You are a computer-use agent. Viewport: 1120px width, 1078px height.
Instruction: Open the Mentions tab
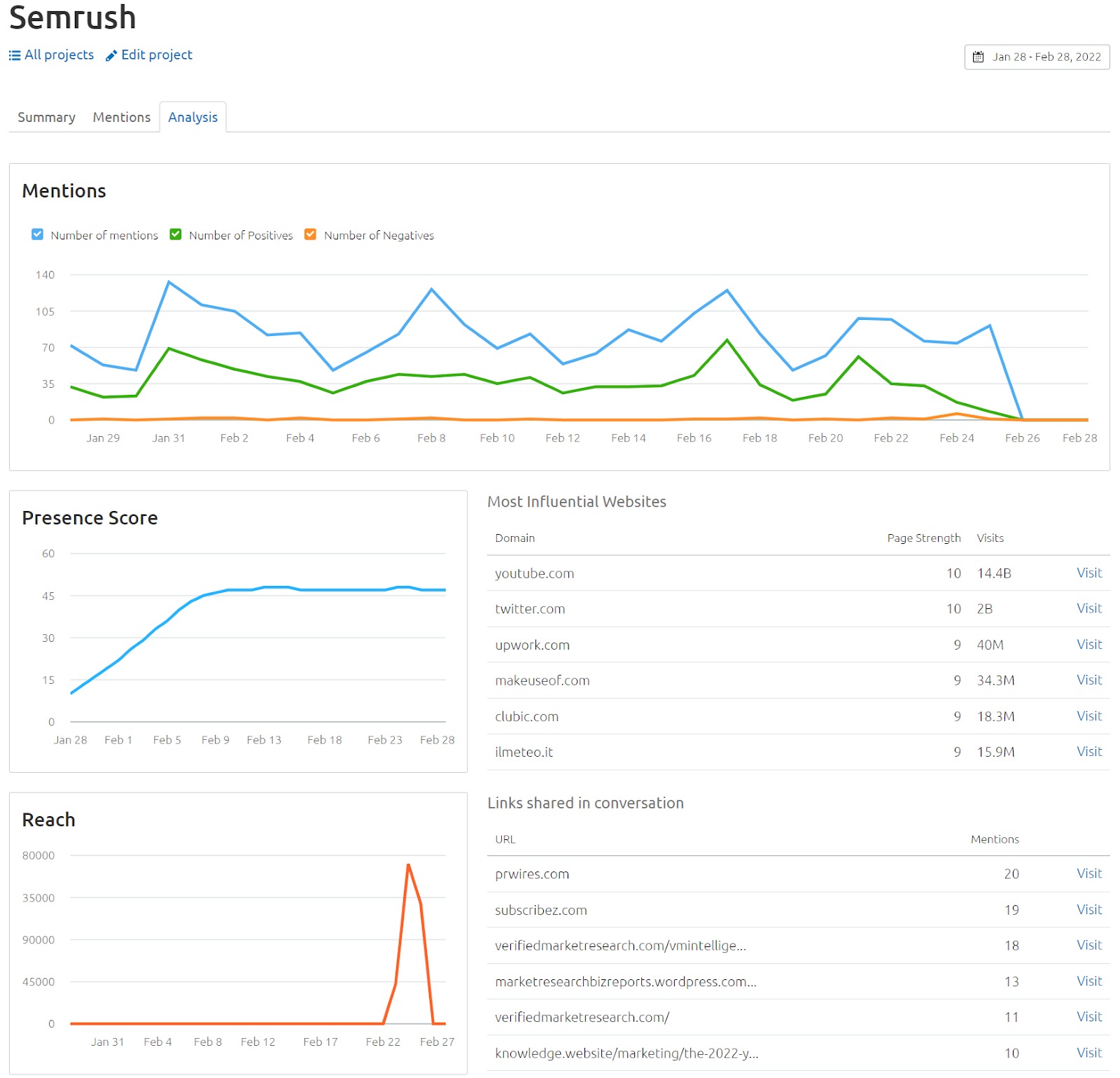click(x=120, y=117)
